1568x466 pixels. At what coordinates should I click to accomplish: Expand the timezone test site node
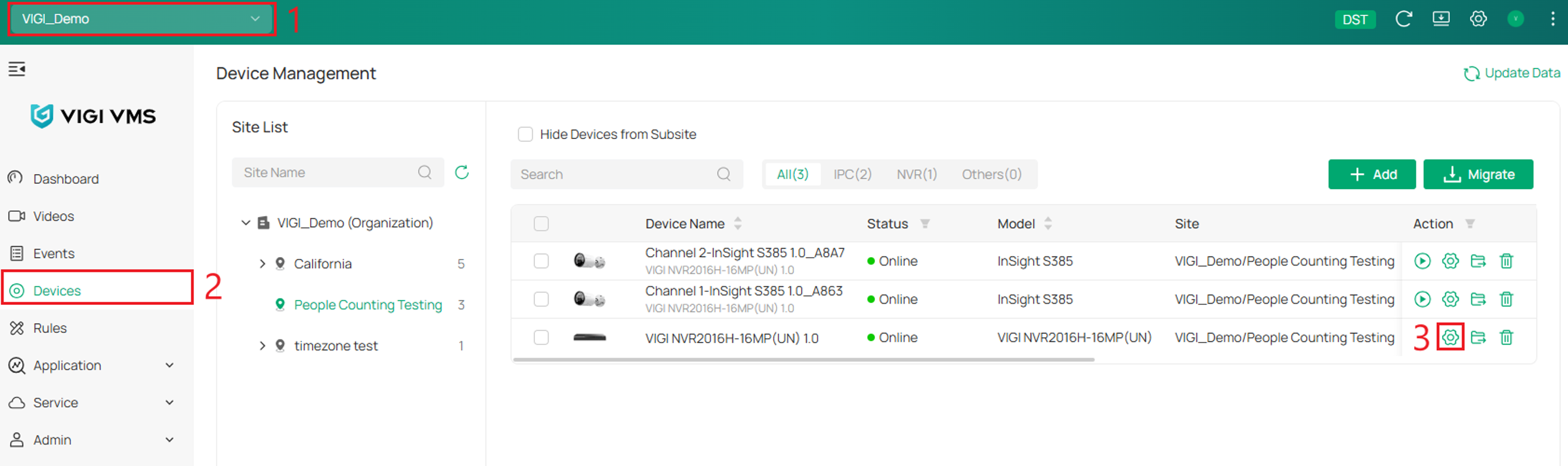pos(262,345)
